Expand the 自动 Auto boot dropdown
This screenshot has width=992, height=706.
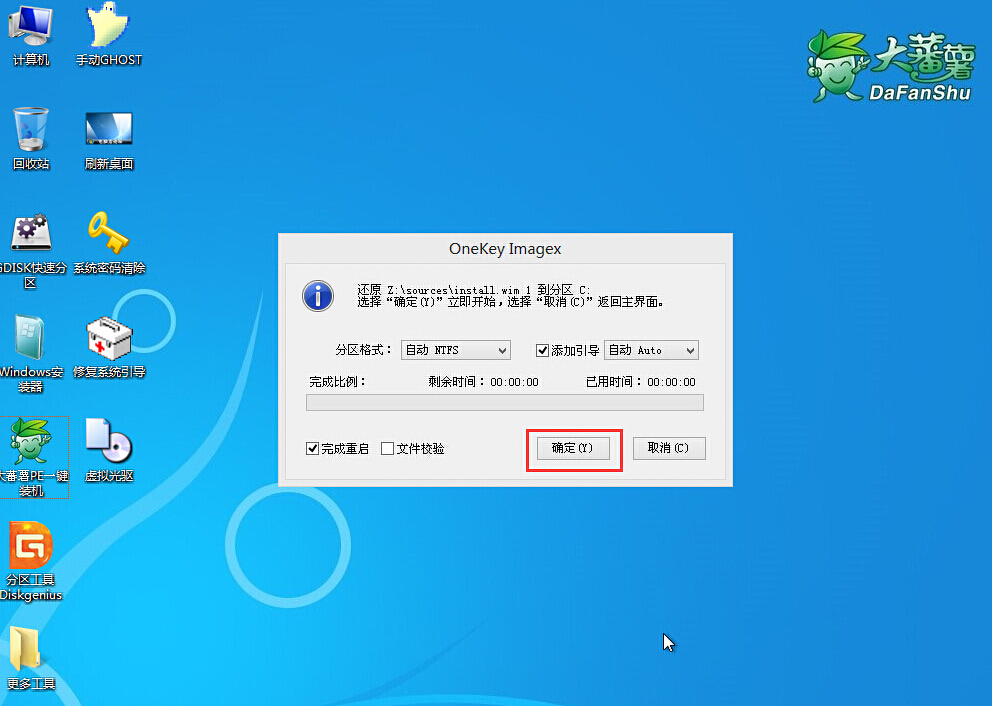[x=688, y=349]
